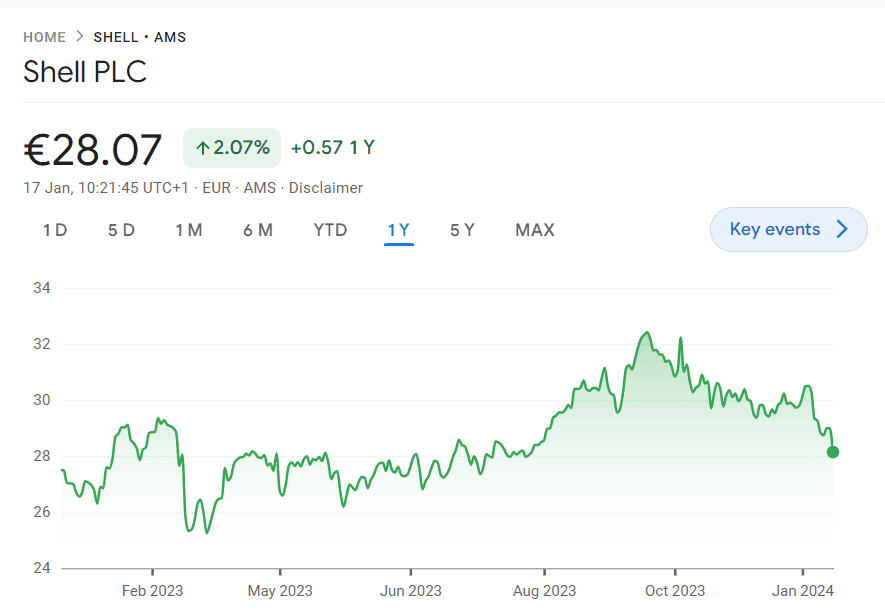The width and height of the screenshot is (885, 614).
Task: Open the Disclaimer link
Action: click(326, 188)
